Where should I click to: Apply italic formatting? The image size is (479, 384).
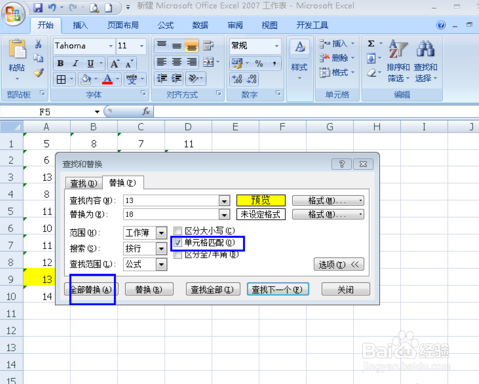(76, 63)
